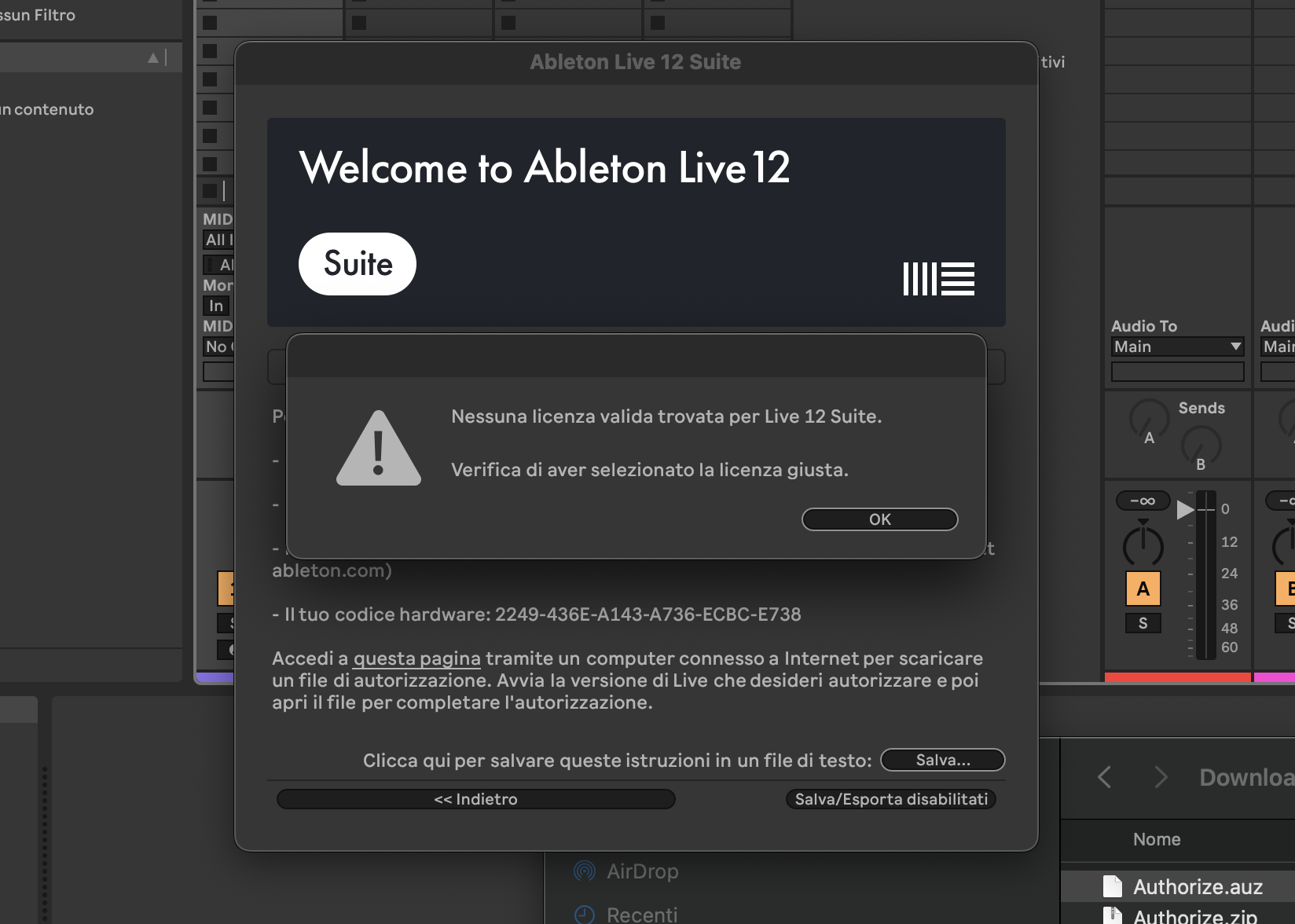The width and height of the screenshot is (1295, 924).
Task: Navigate back in the Finder window
Action: pyautogui.click(x=1104, y=777)
